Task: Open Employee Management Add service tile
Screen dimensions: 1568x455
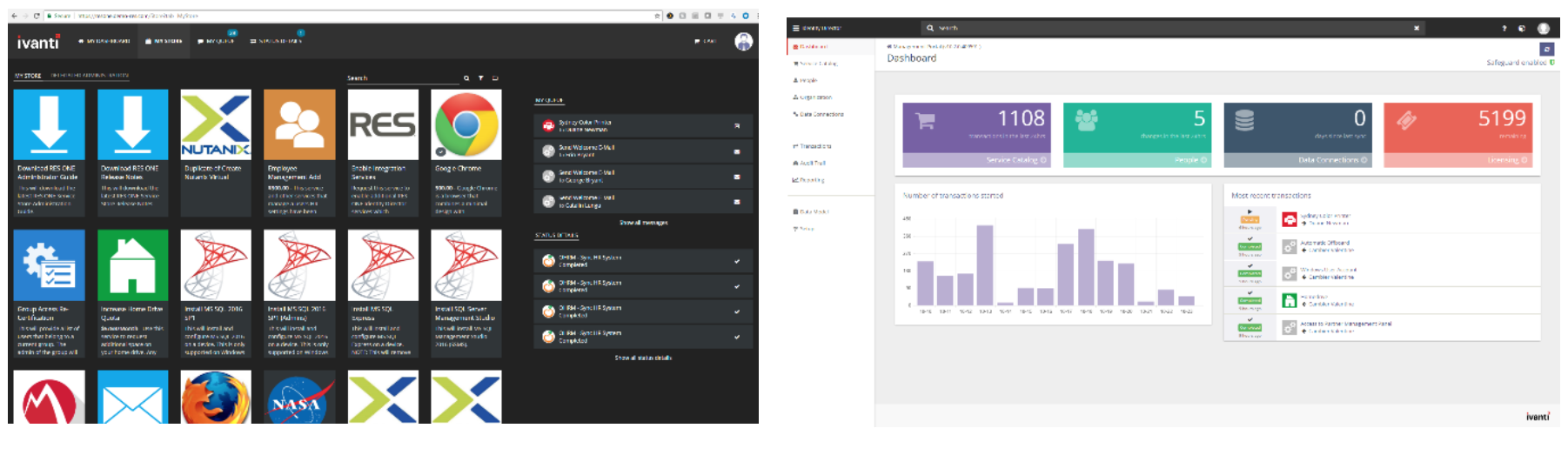Action: tap(299, 151)
